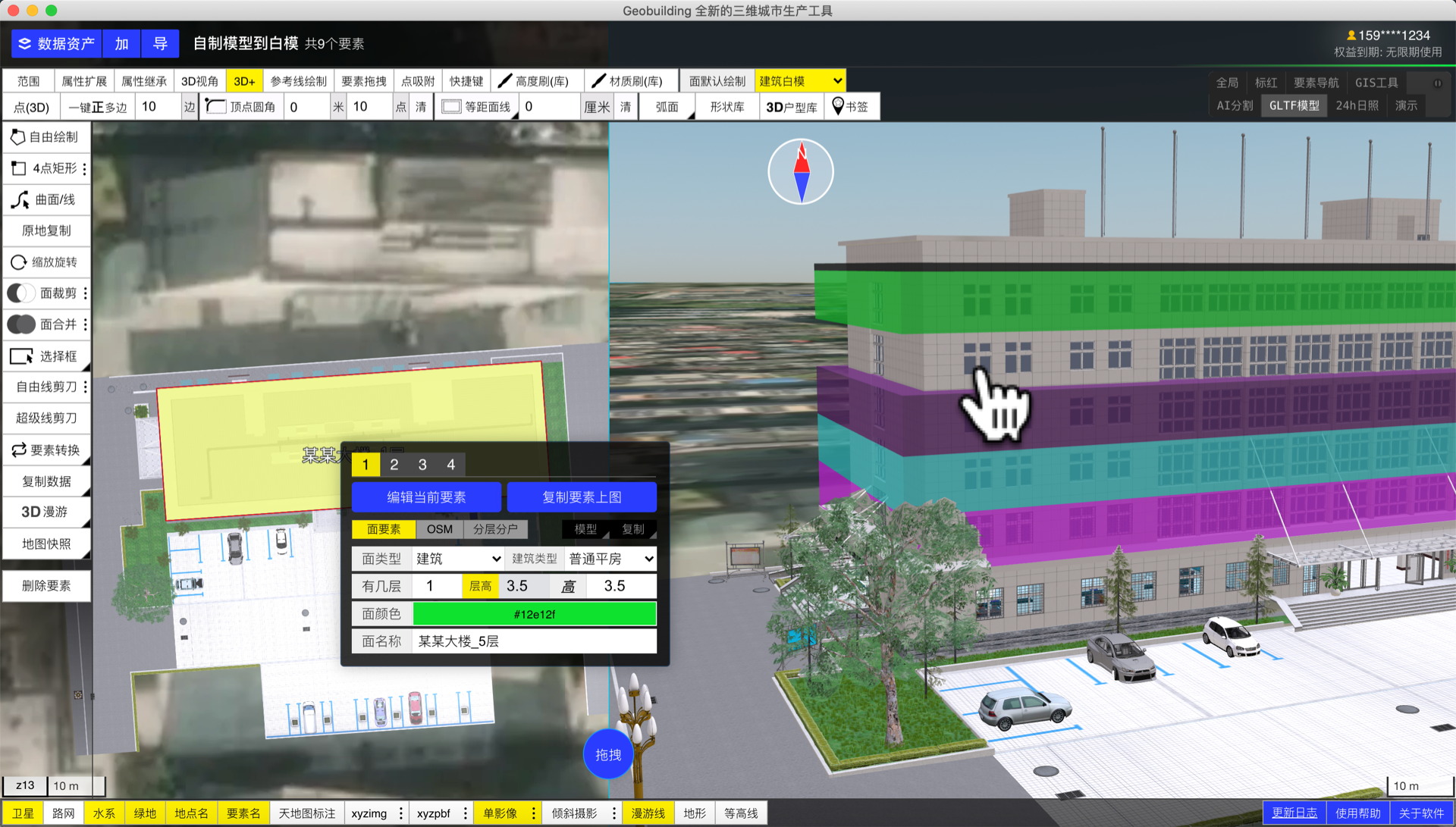Toggle the satellite base layer
The height and width of the screenshot is (827, 1456).
coord(23,813)
